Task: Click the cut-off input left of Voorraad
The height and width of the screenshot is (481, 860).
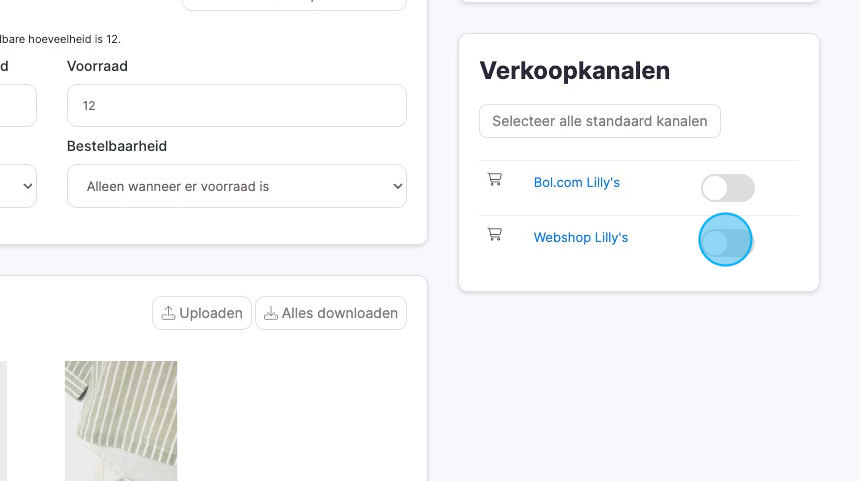Action: click(17, 105)
